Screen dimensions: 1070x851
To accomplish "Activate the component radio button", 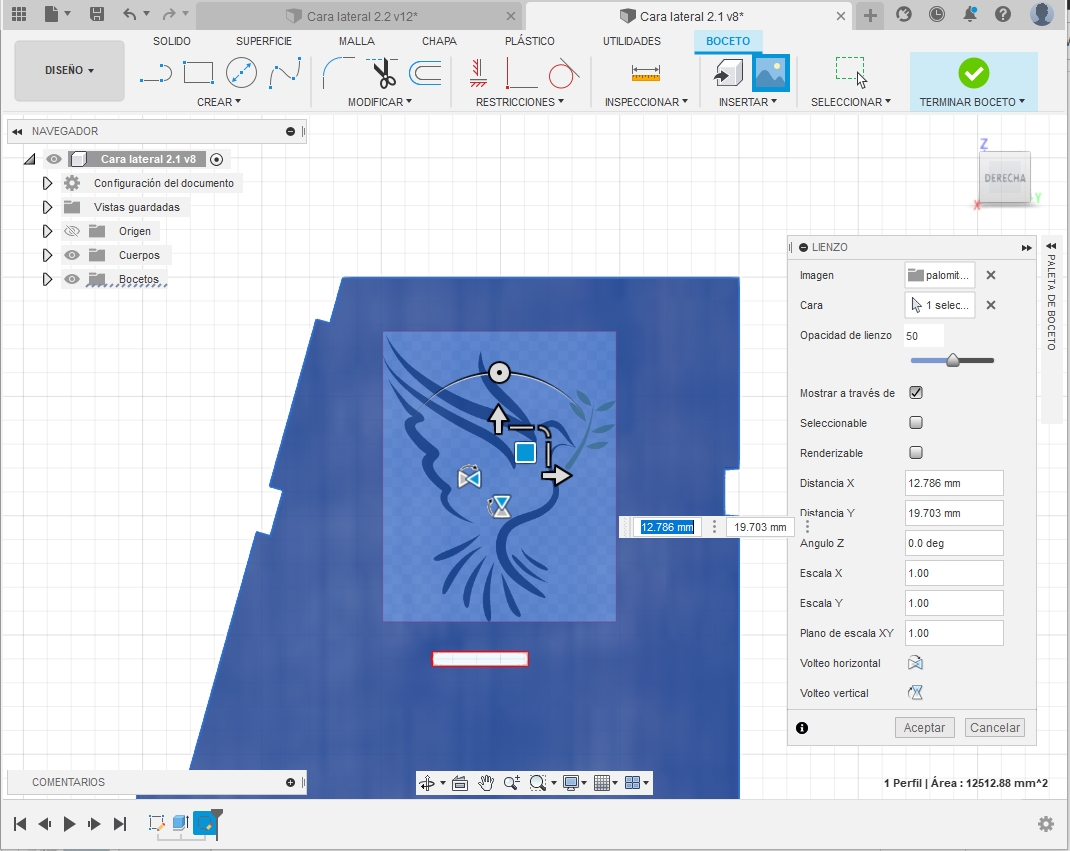I will 216,160.
